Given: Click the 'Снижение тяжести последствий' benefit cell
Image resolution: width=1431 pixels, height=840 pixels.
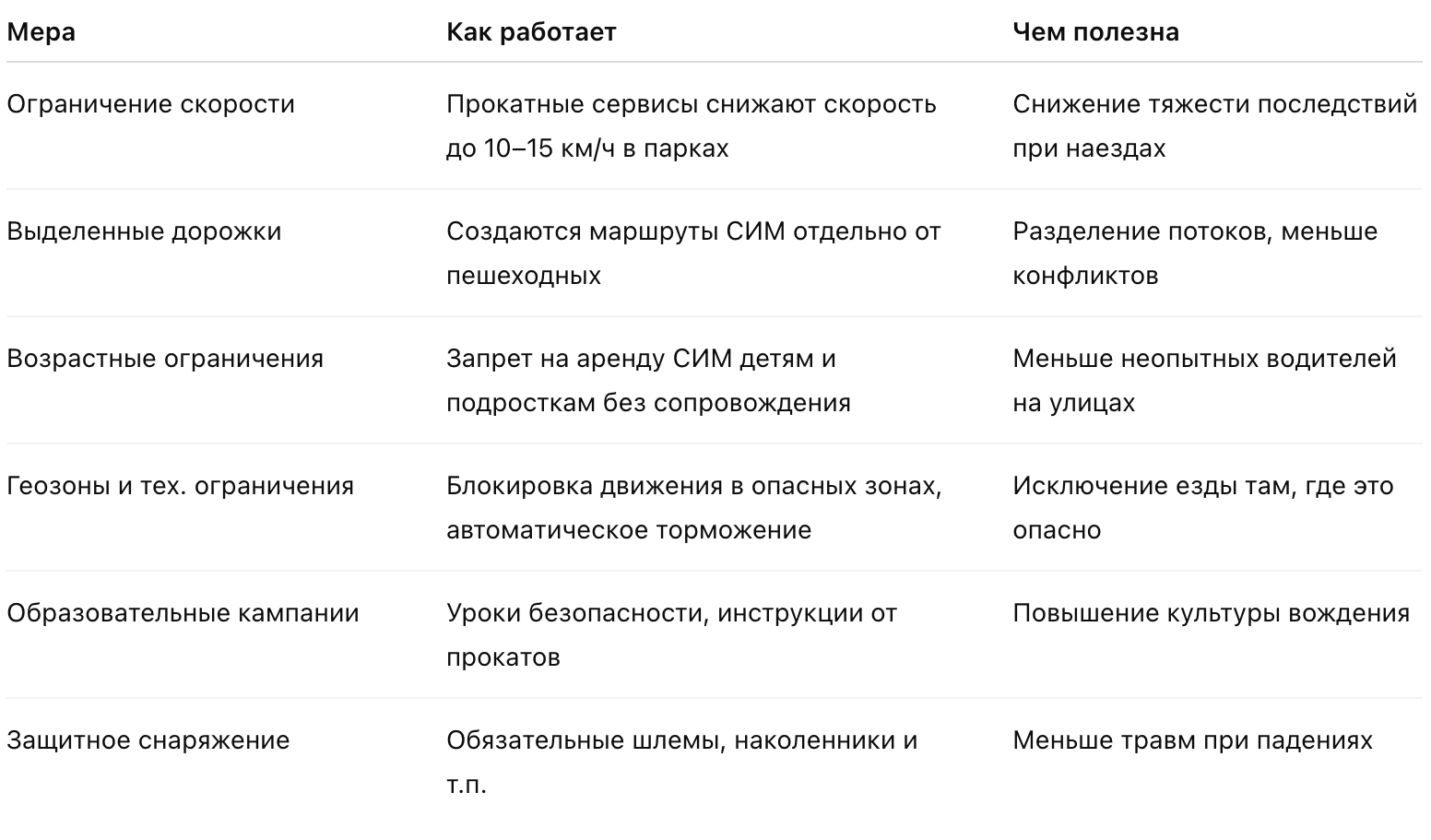Looking at the screenshot, I should [1215, 126].
